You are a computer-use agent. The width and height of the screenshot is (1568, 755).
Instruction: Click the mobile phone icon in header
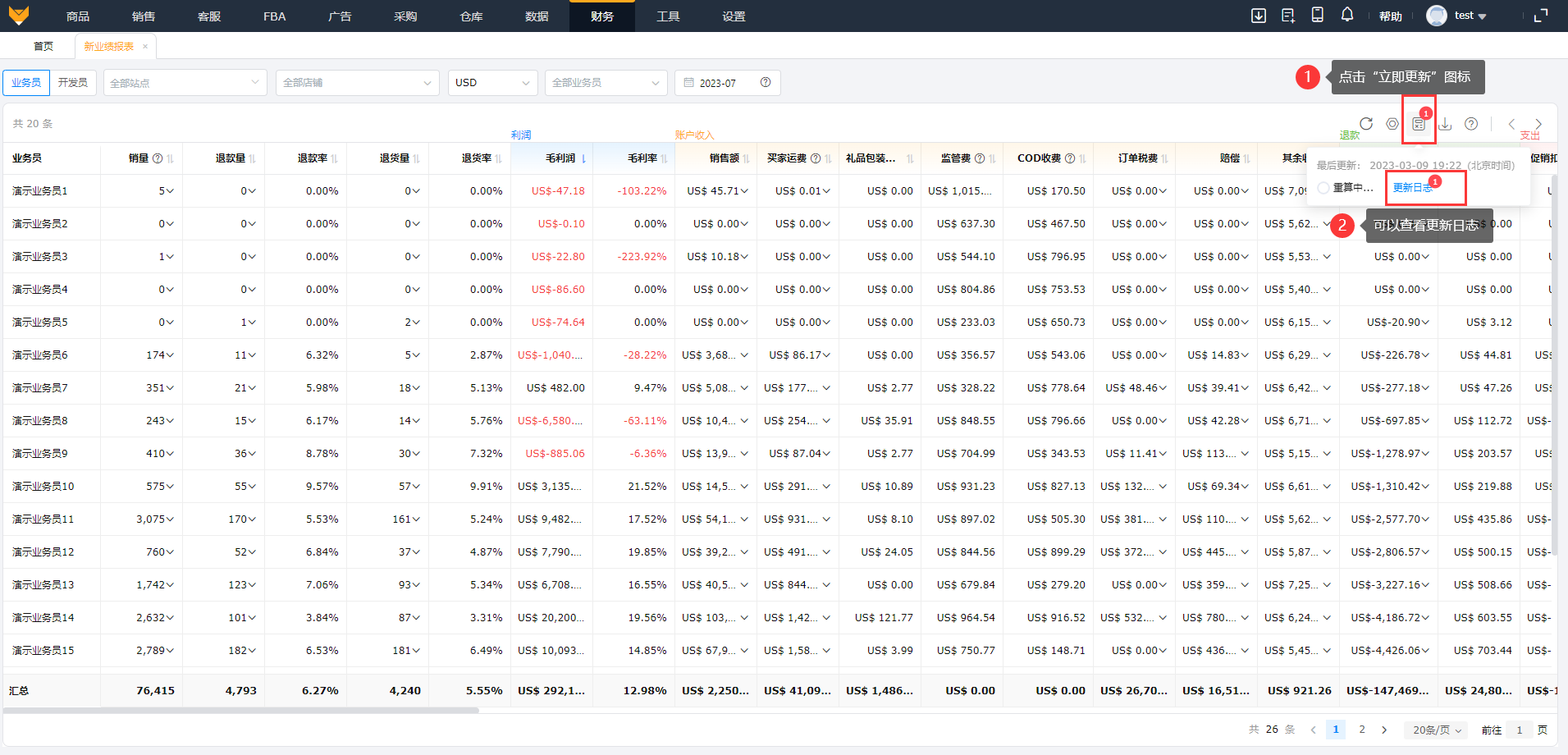coord(1318,16)
